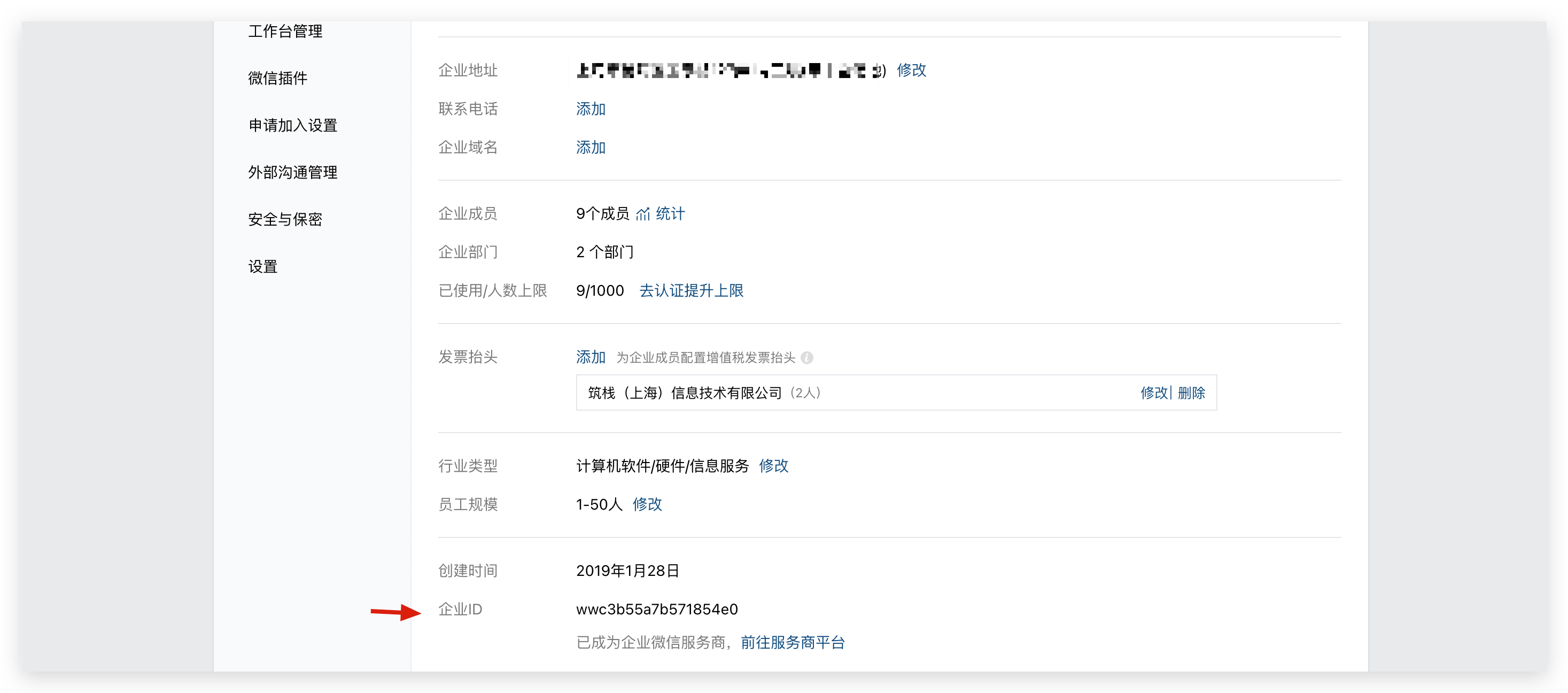Go to 外部沟通管理 sidebar item

pos(292,172)
